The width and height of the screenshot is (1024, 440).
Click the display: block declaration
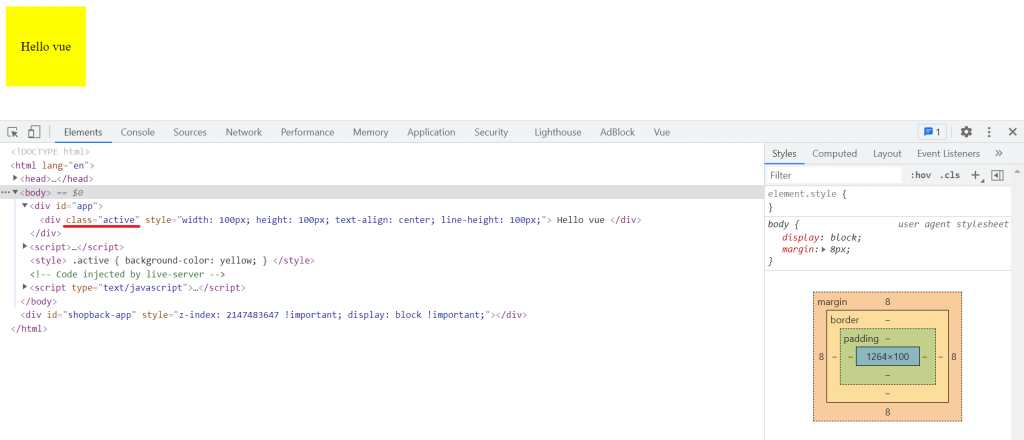822,238
